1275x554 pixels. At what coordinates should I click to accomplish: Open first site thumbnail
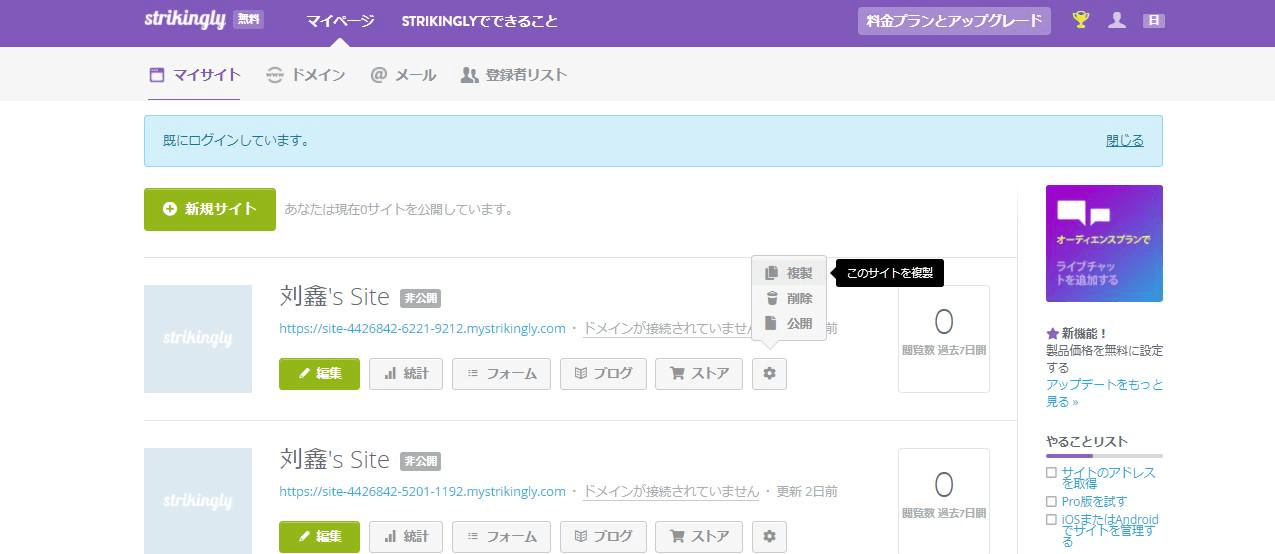click(x=198, y=339)
